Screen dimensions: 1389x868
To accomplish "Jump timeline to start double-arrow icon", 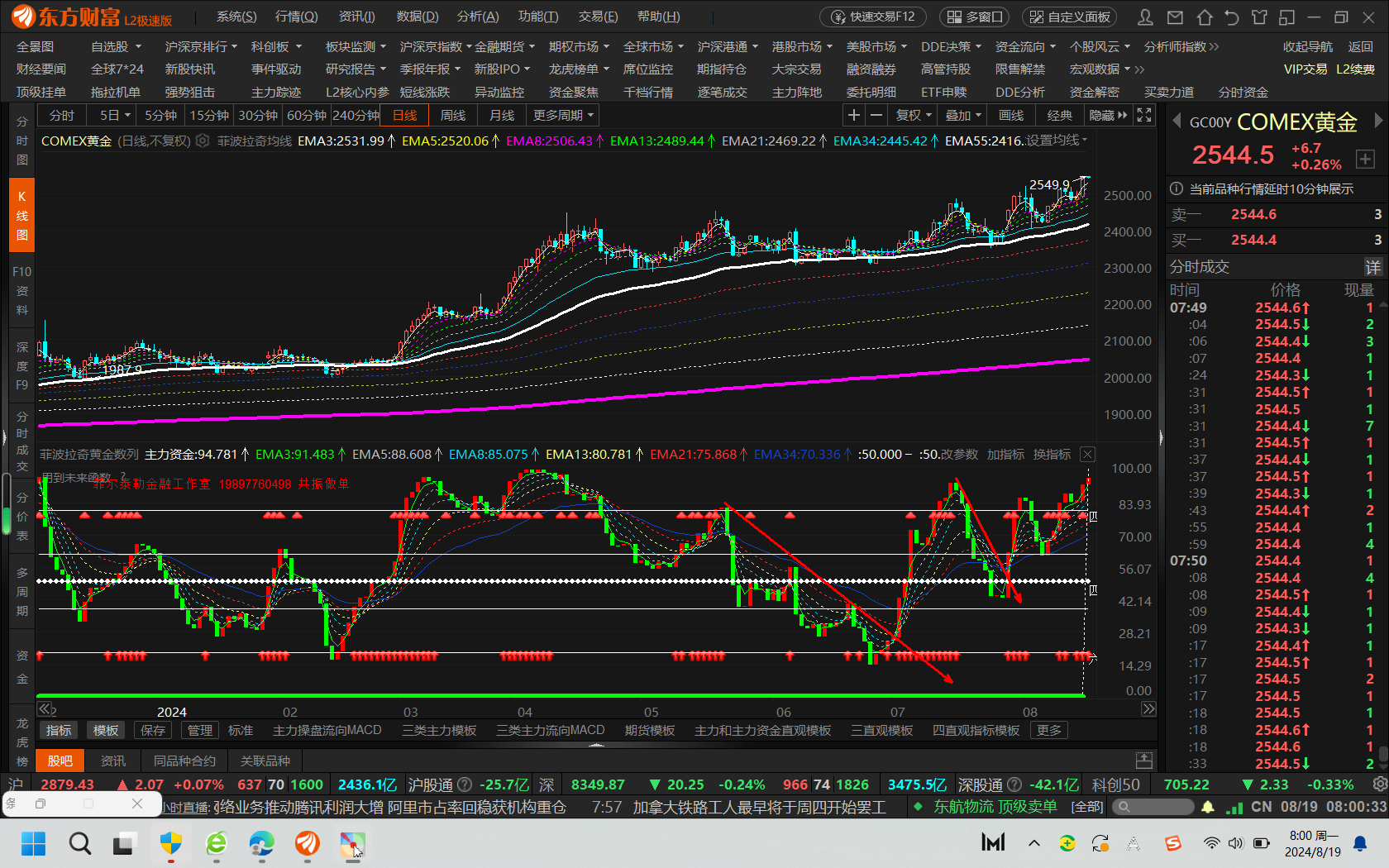I will tap(45, 708).
